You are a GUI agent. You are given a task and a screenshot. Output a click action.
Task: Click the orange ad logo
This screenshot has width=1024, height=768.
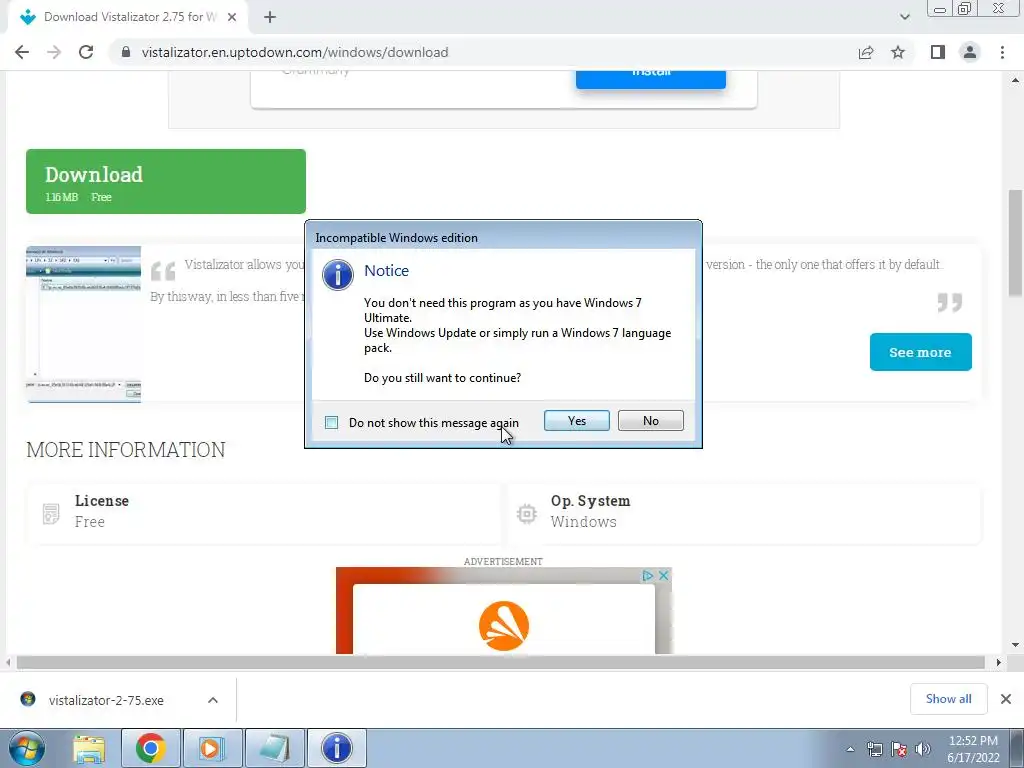(x=504, y=626)
